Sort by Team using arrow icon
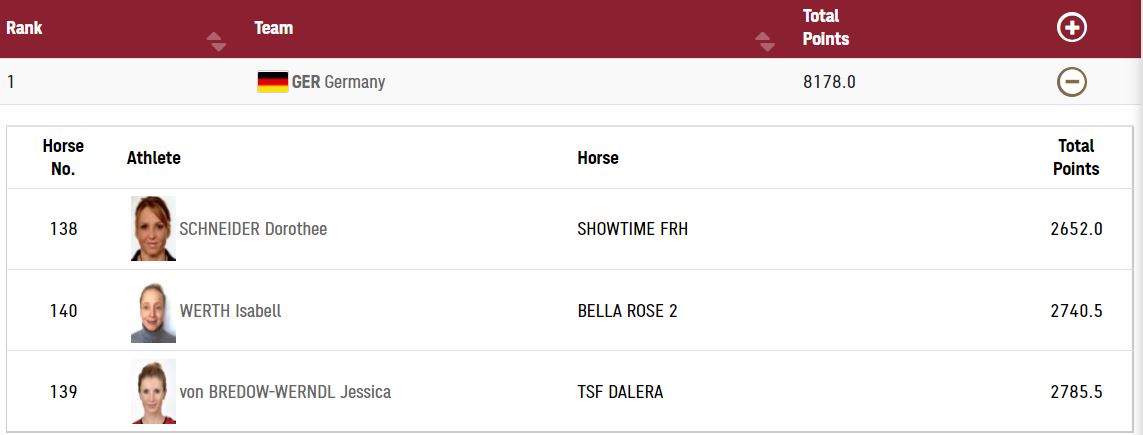The width and height of the screenshot is (1143, 435). (x=765, y=42)
